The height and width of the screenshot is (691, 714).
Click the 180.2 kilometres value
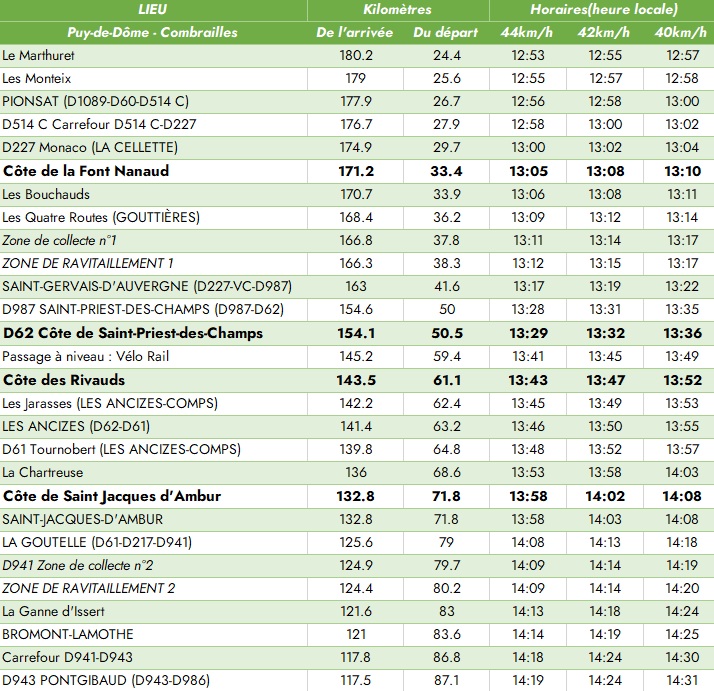357,55
